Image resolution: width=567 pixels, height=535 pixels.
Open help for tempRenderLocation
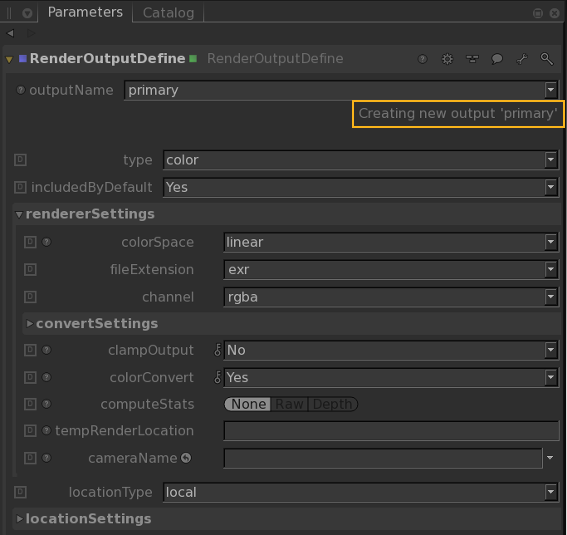[47, 430]
